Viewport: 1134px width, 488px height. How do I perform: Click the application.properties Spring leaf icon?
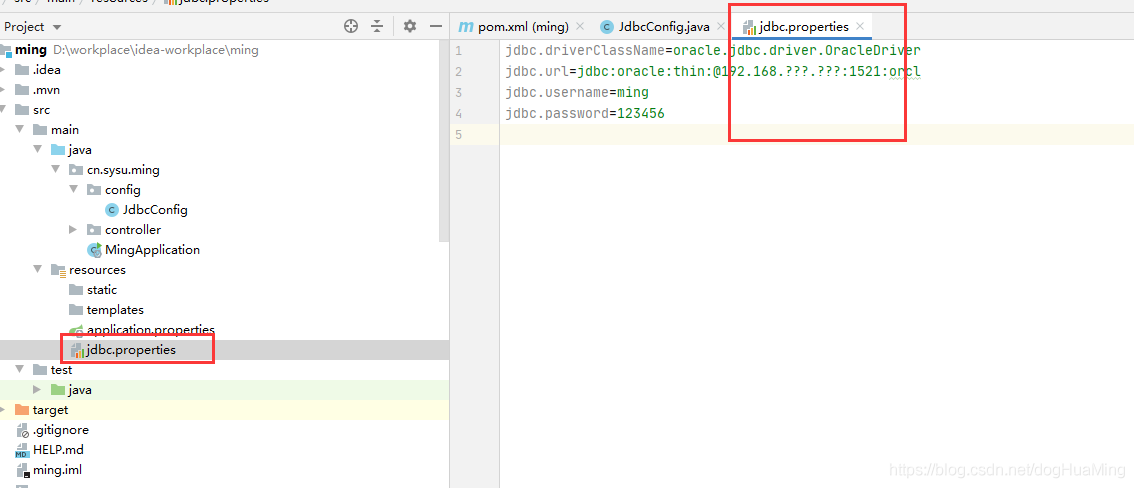pos(75,330)
